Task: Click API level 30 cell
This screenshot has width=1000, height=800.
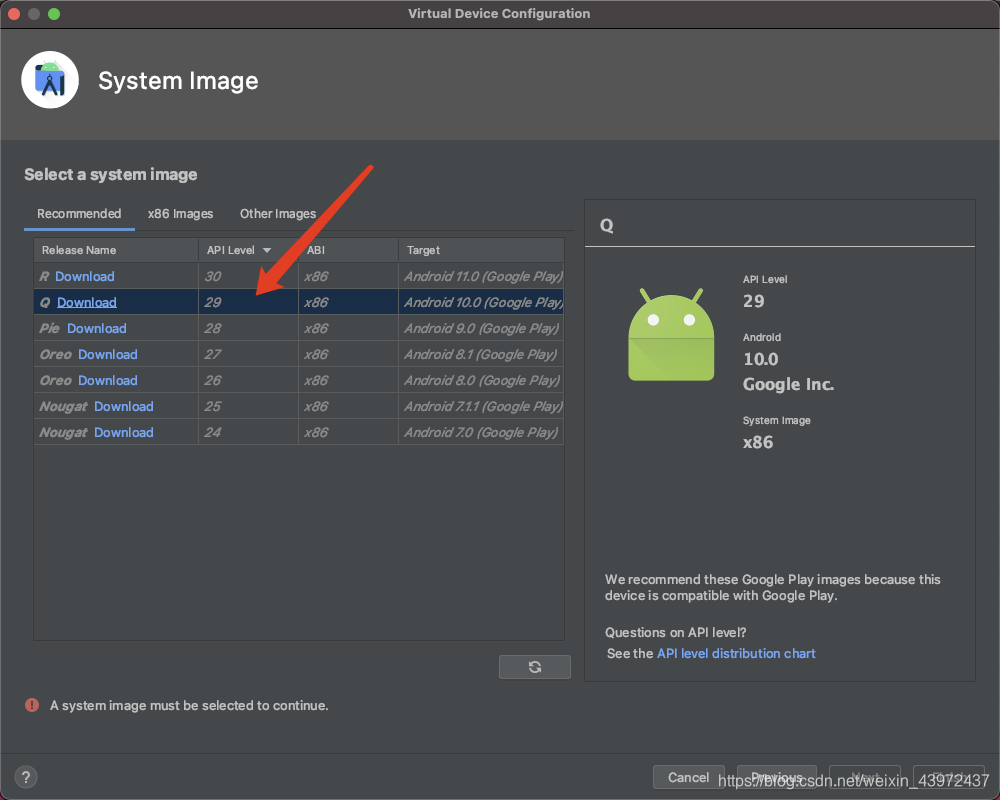Action: pyautogui.click(x=248, y=276)
